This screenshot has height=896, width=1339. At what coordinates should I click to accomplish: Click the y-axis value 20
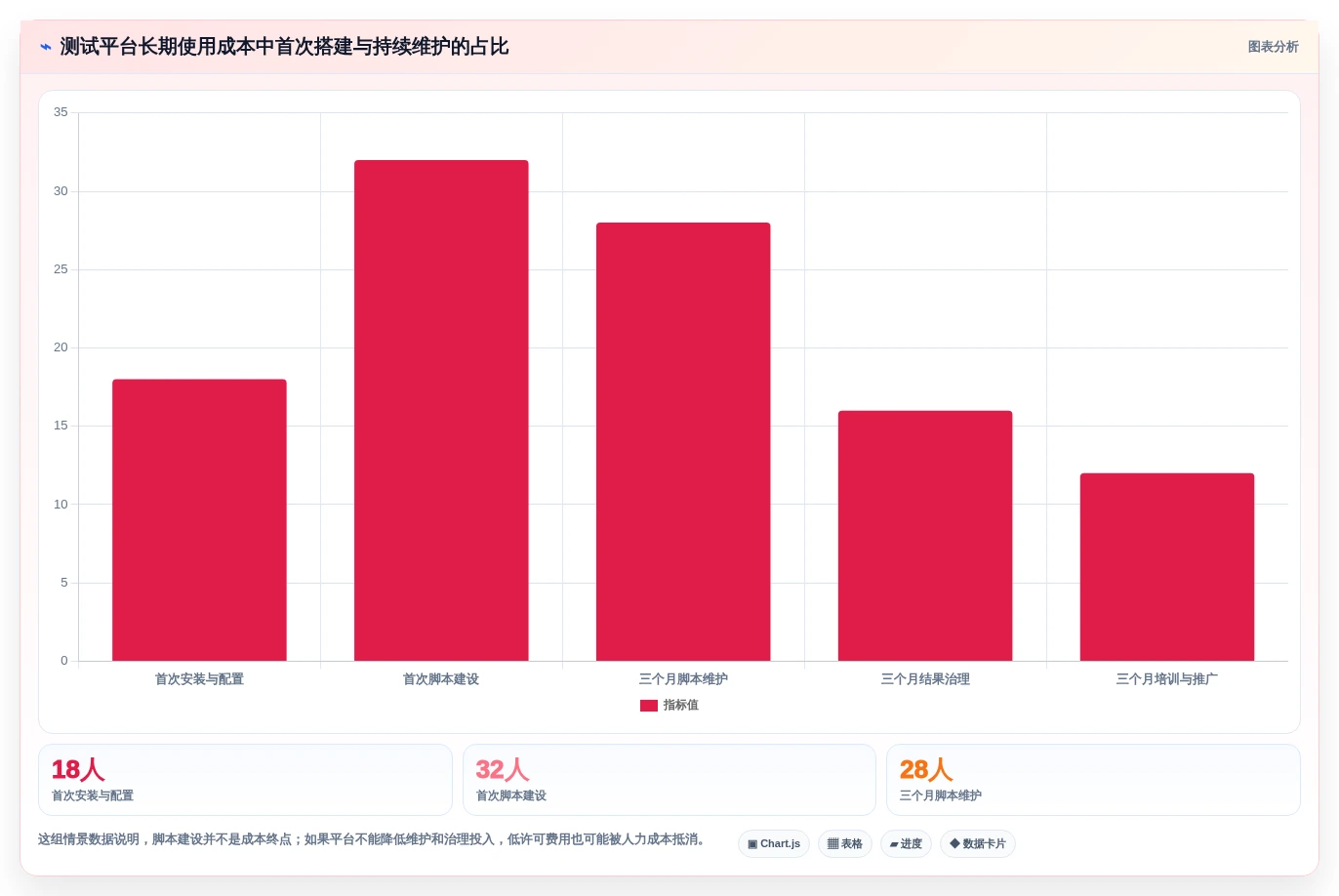[x=61, y=347]
